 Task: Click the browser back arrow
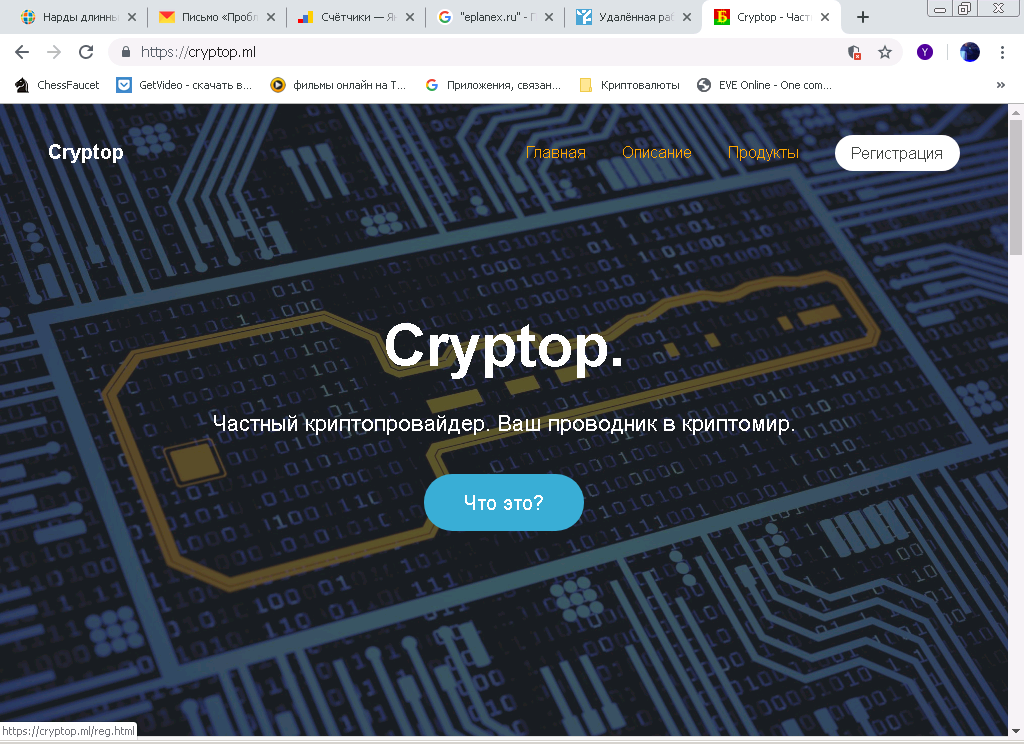click(x=22, y=52)
